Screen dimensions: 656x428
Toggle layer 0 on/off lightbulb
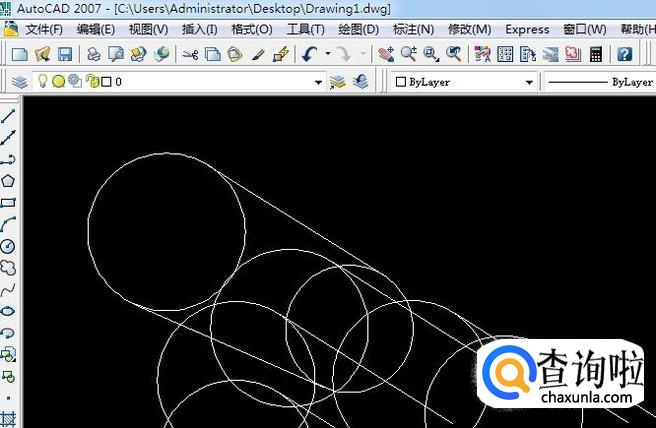click(42, 81)
